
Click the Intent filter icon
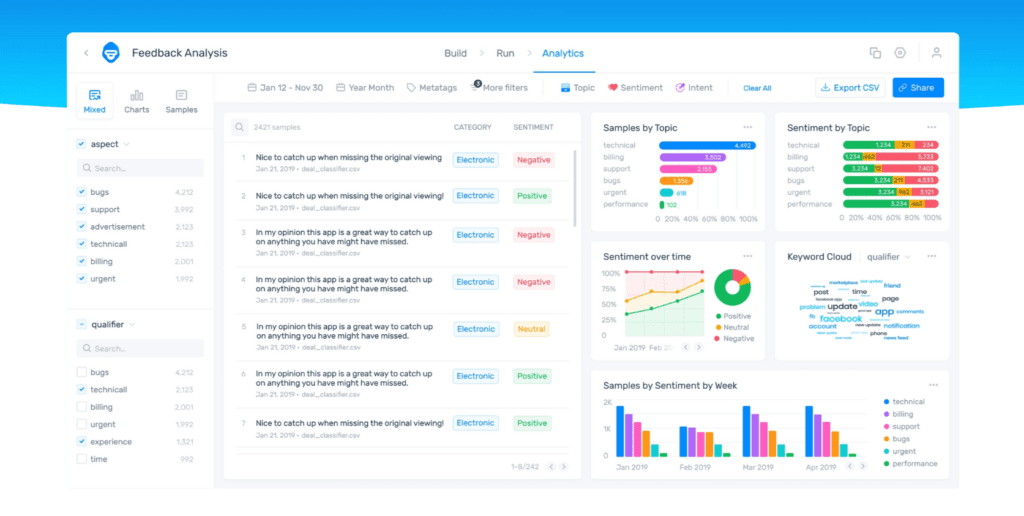click(x=680, y=88)
